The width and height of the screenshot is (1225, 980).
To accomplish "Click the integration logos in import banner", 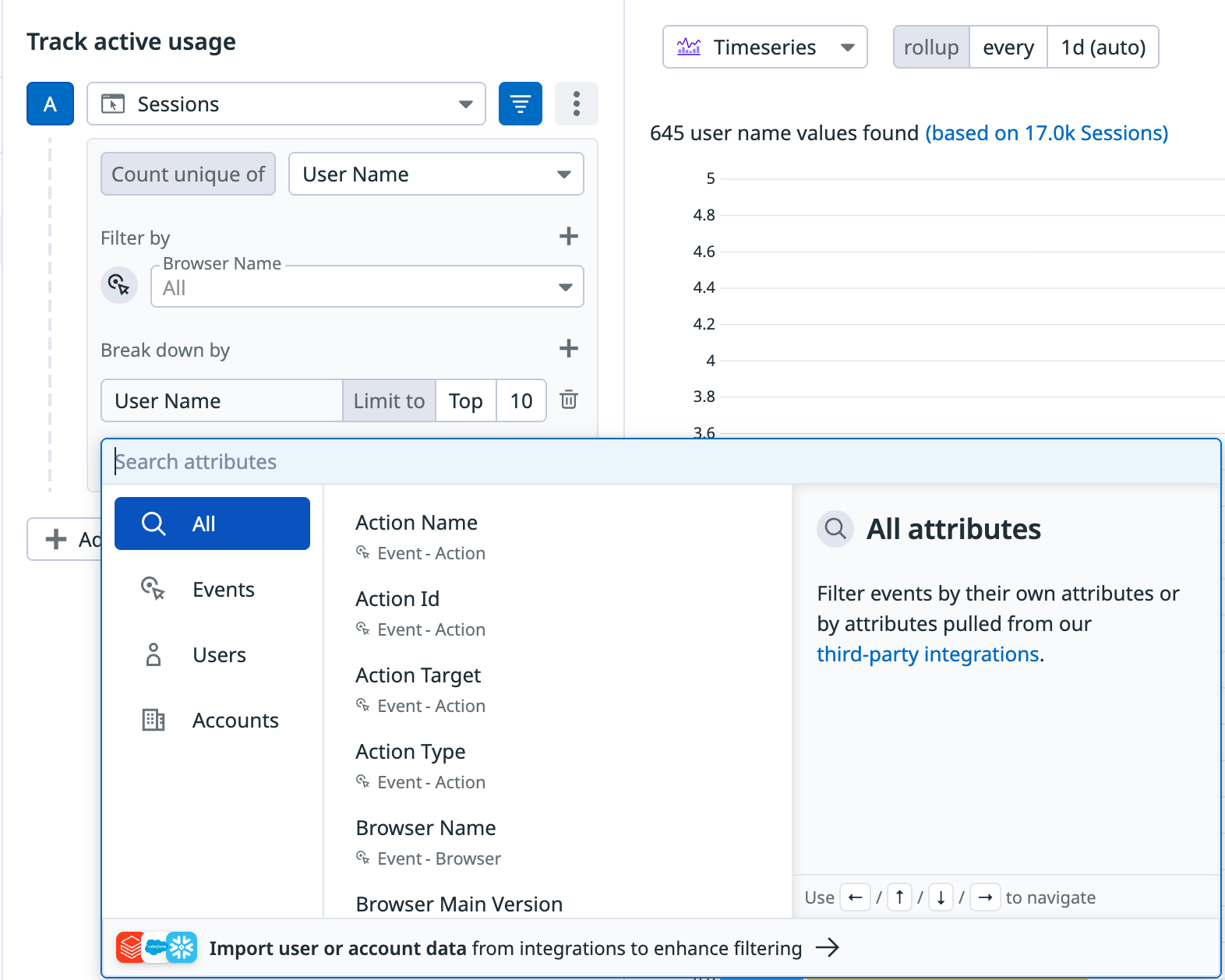I will tap(156, 947).
